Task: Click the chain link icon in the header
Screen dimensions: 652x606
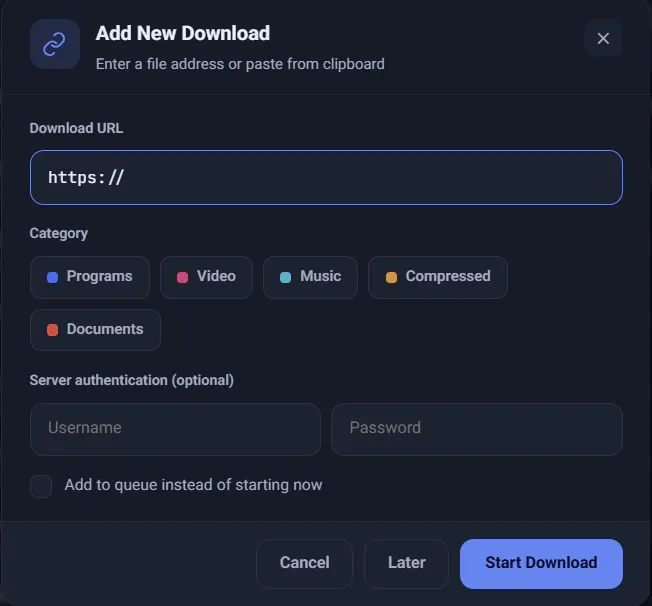Action: tap(54, 44)
